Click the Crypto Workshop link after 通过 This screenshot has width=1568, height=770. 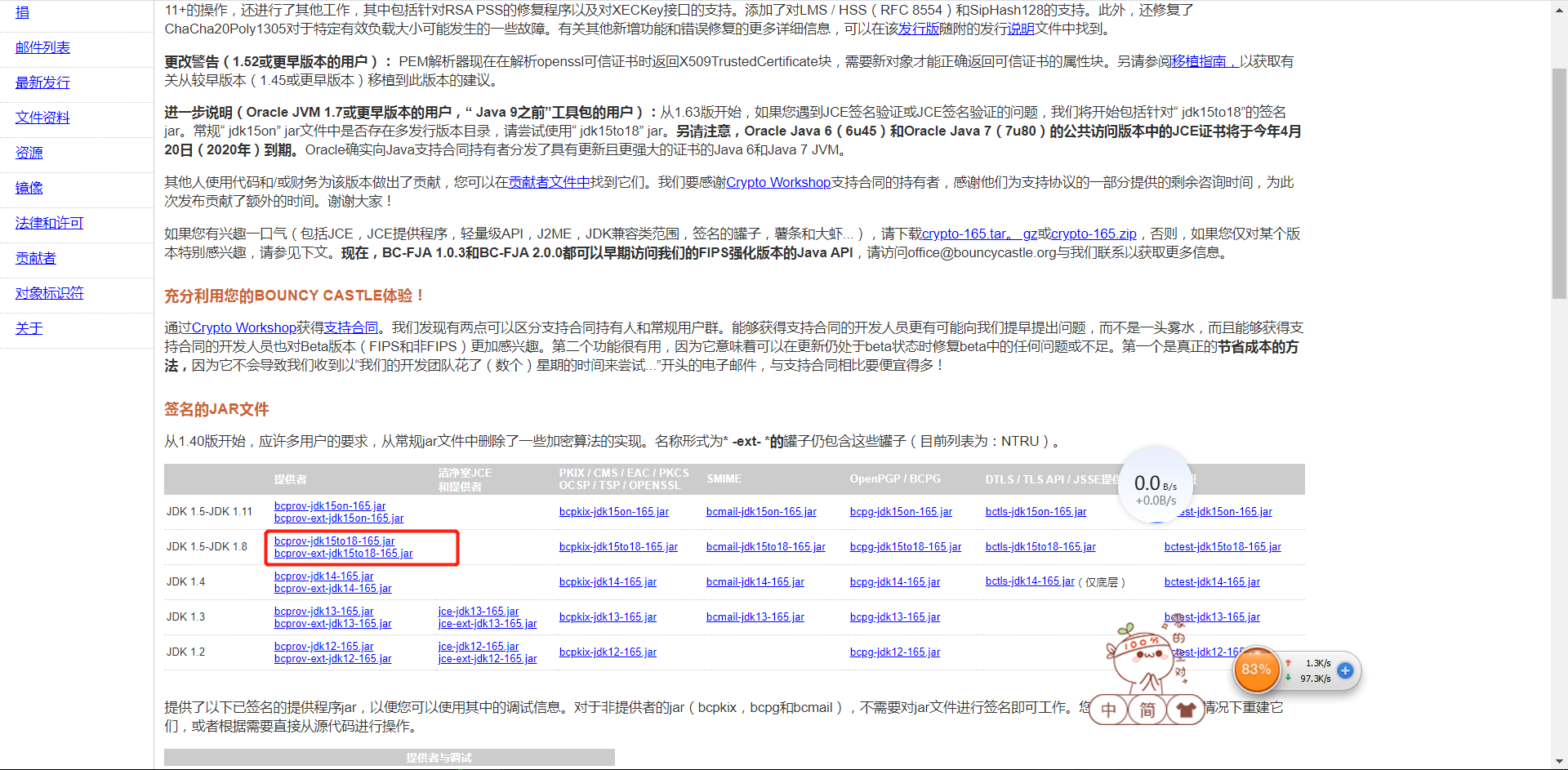click(x=244, y=327)
